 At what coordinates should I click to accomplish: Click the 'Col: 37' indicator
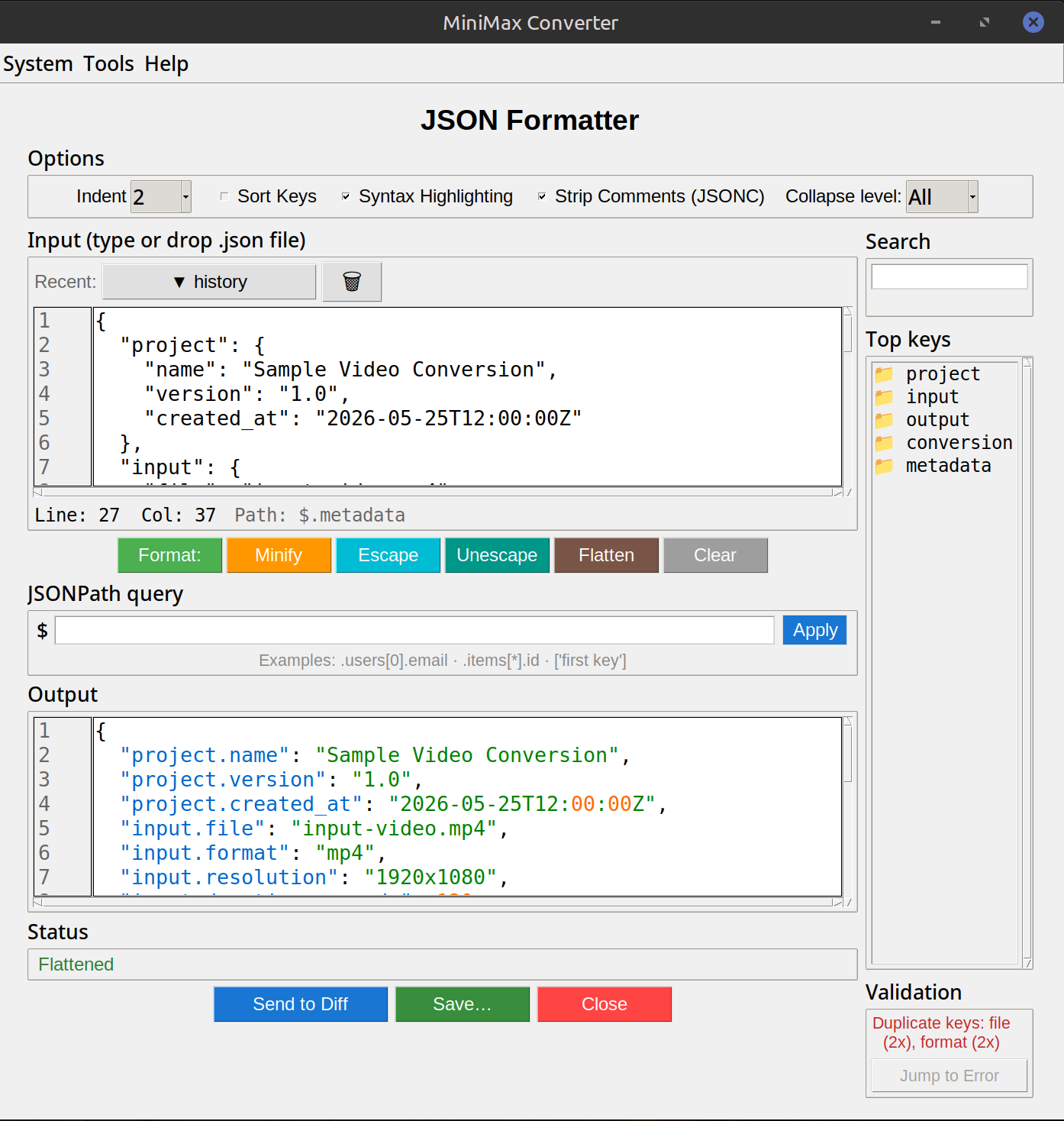click(179, 515)
